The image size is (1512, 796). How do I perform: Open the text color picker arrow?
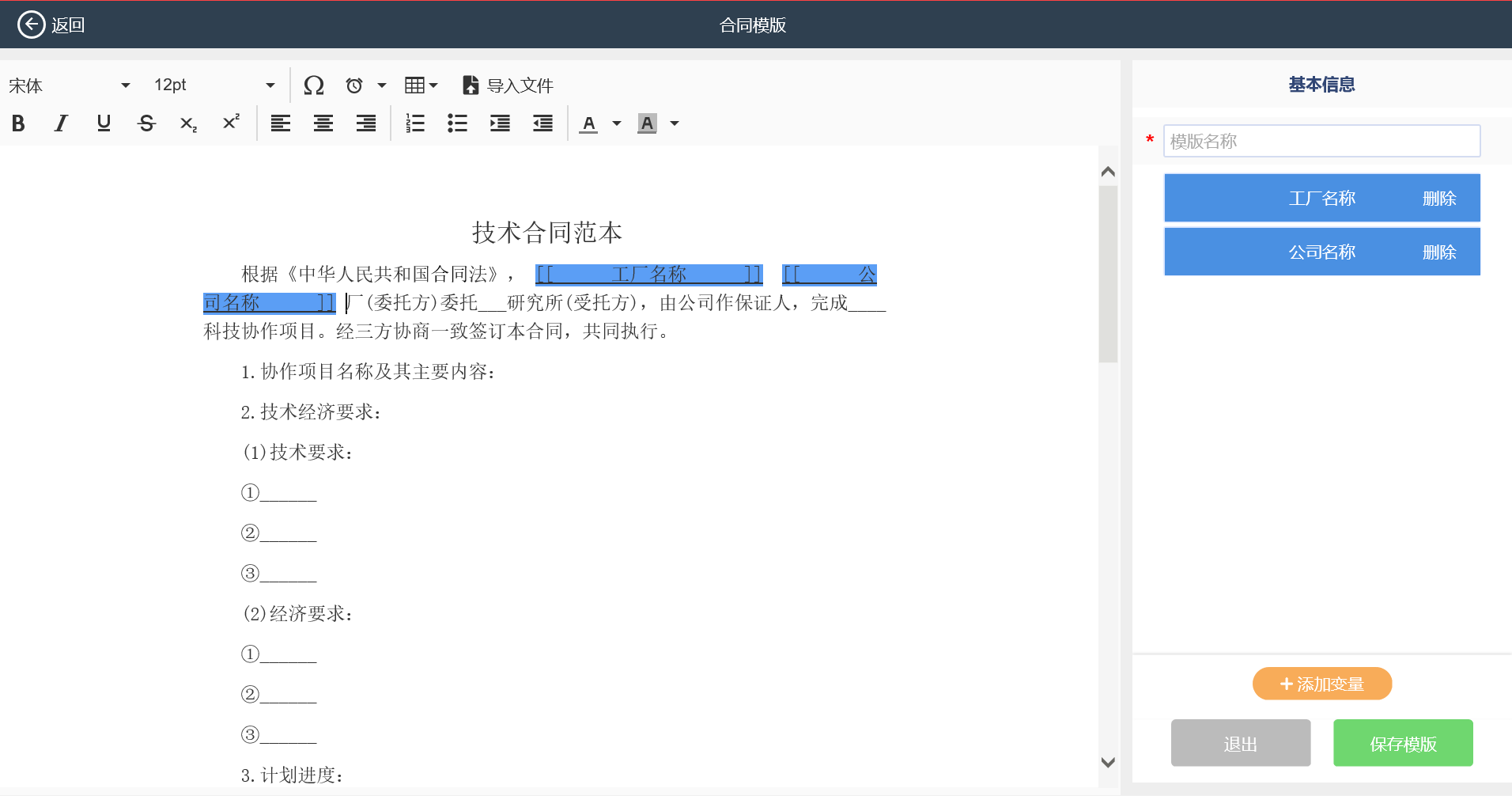(x=617, y=123)
